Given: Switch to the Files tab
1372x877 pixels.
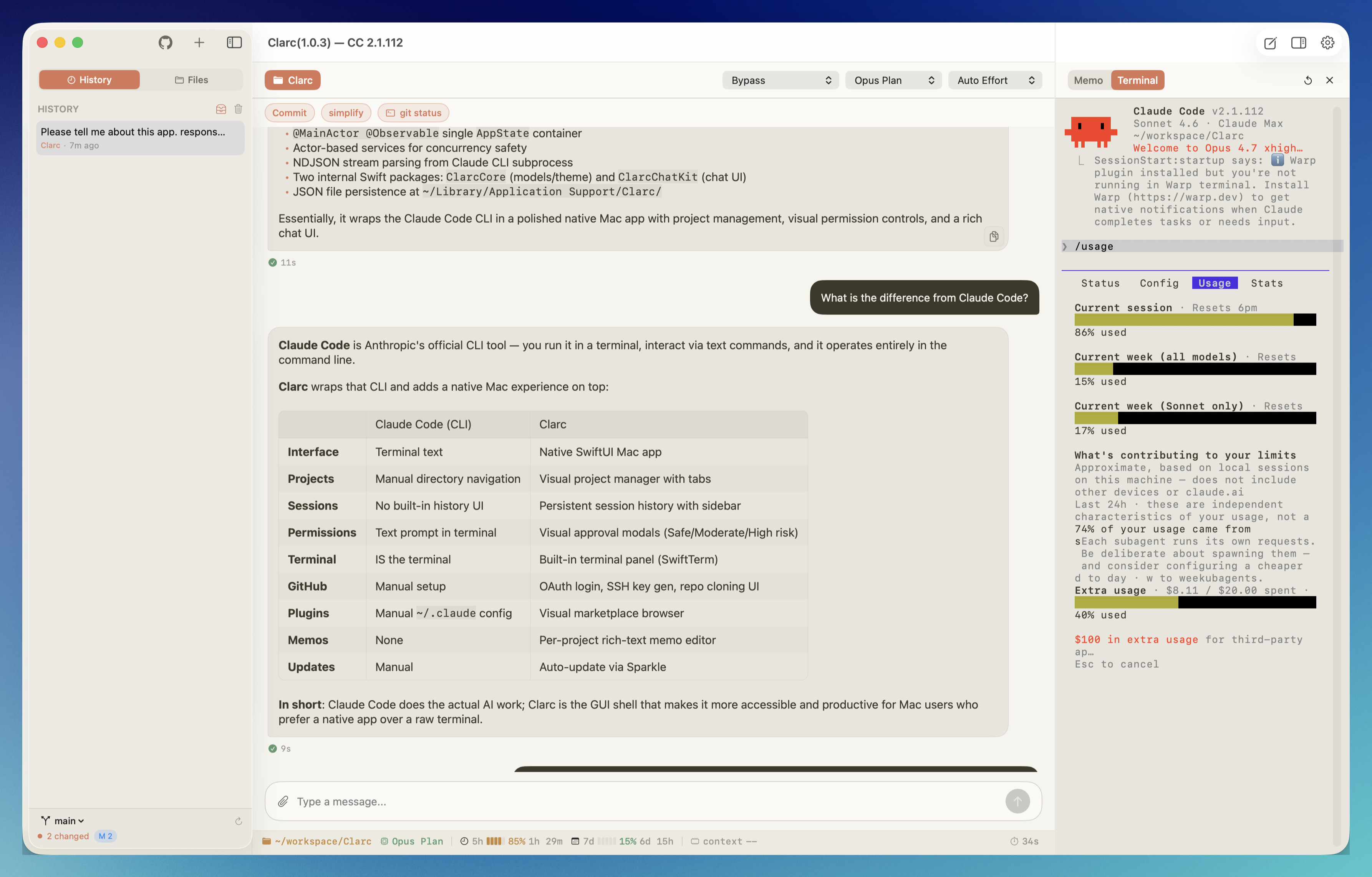Looking at the screenshot, I should pyautogui.click(x=191, y=80).
